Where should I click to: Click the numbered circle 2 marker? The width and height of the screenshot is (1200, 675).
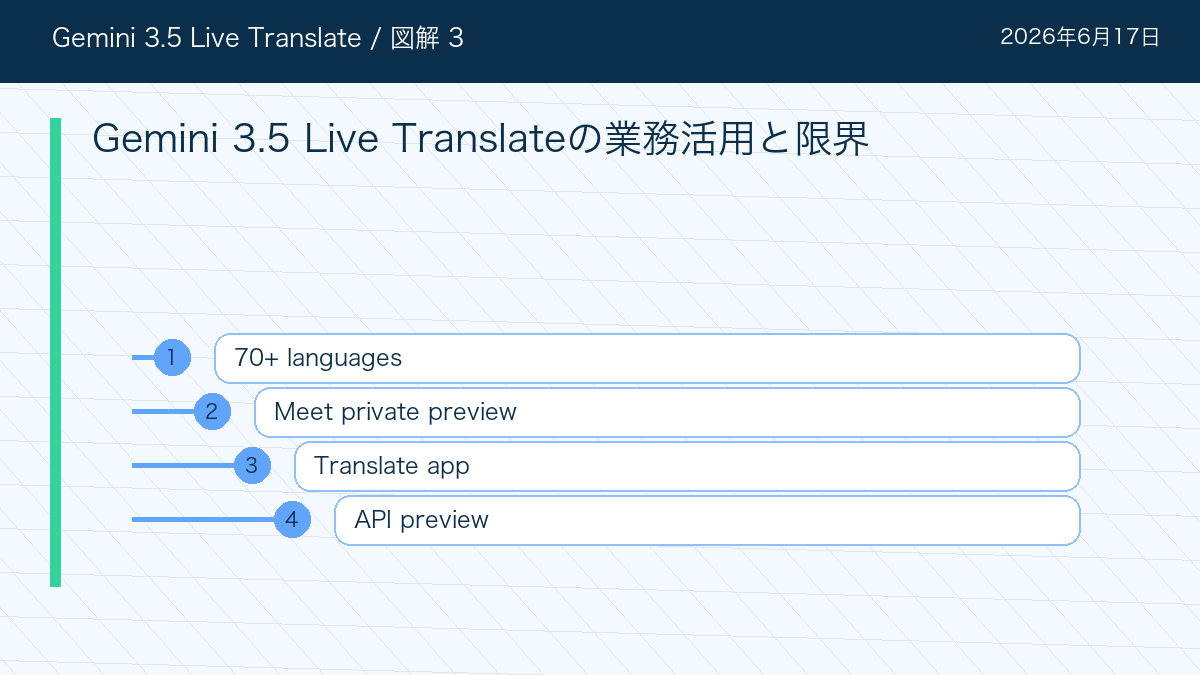click(212, 411)
